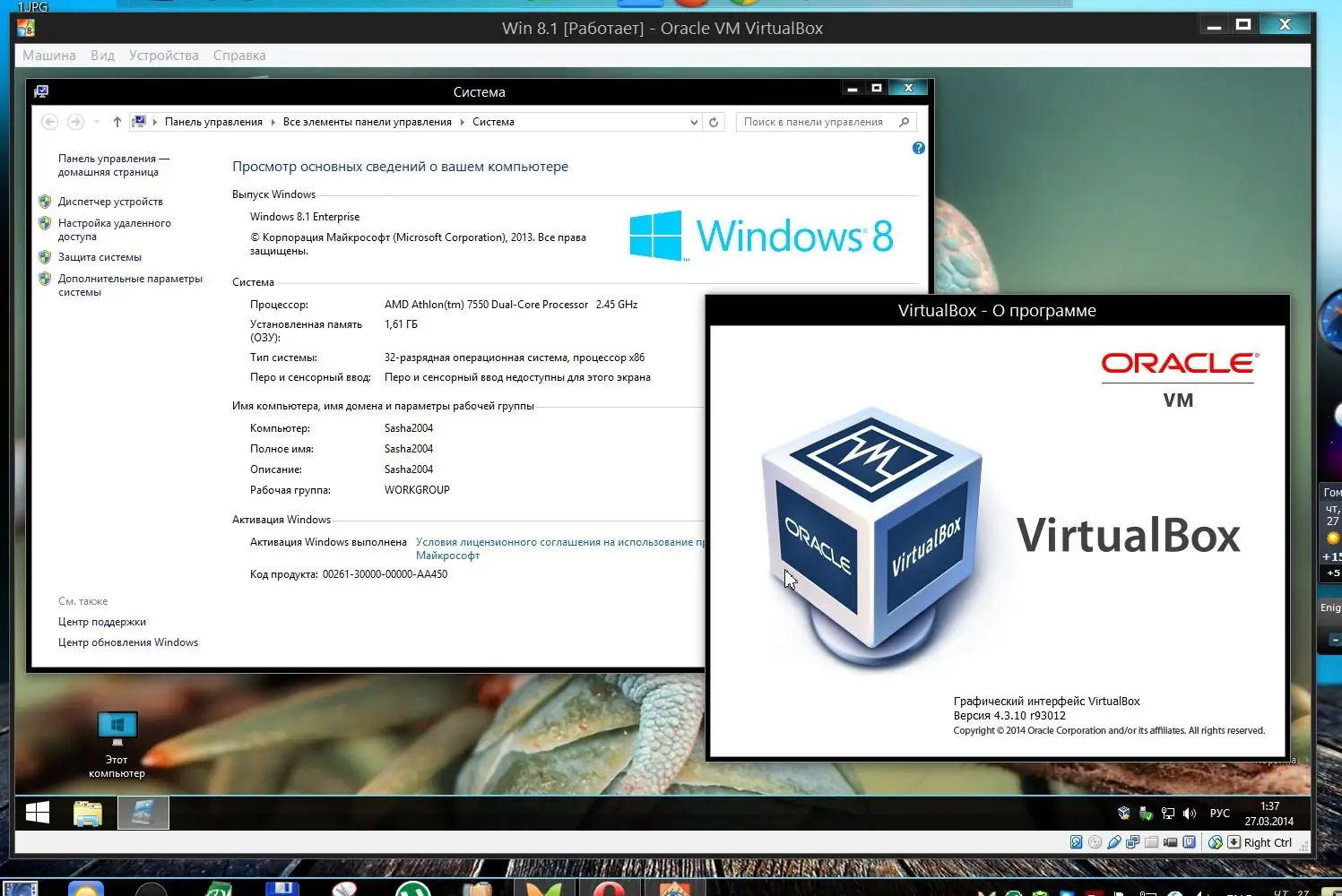
Task: Go up one level in Control Panel
Action: pos(117,122)
